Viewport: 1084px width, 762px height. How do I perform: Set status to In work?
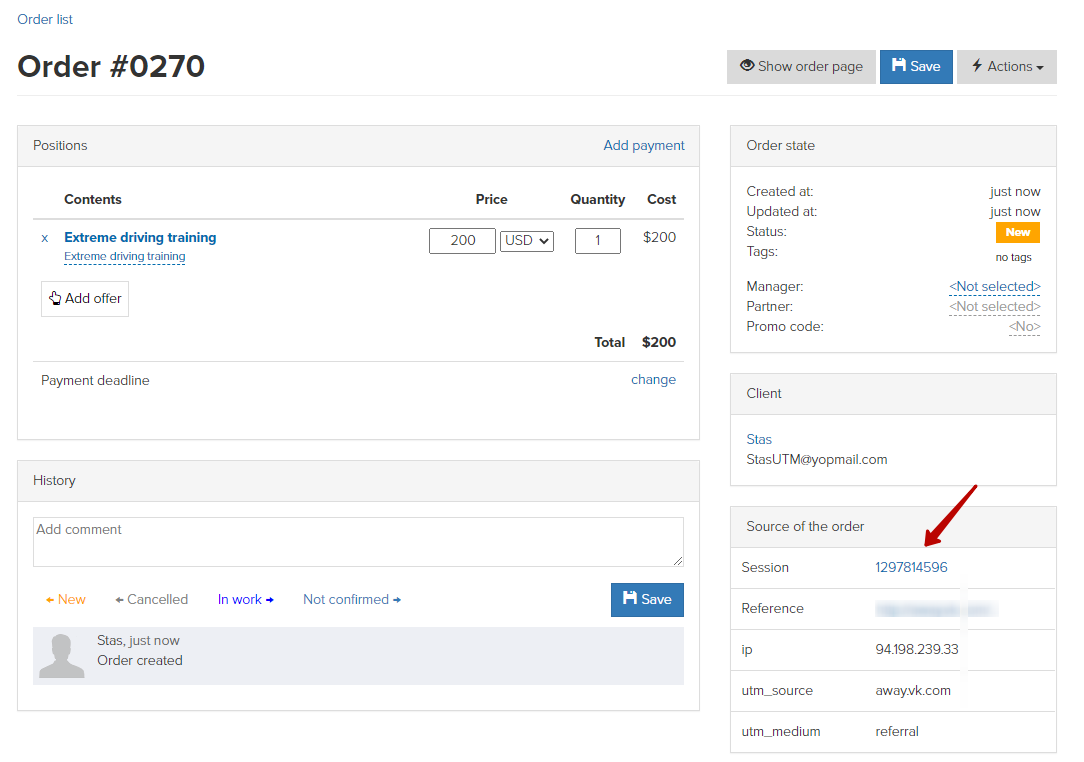[x=245, y=600]
